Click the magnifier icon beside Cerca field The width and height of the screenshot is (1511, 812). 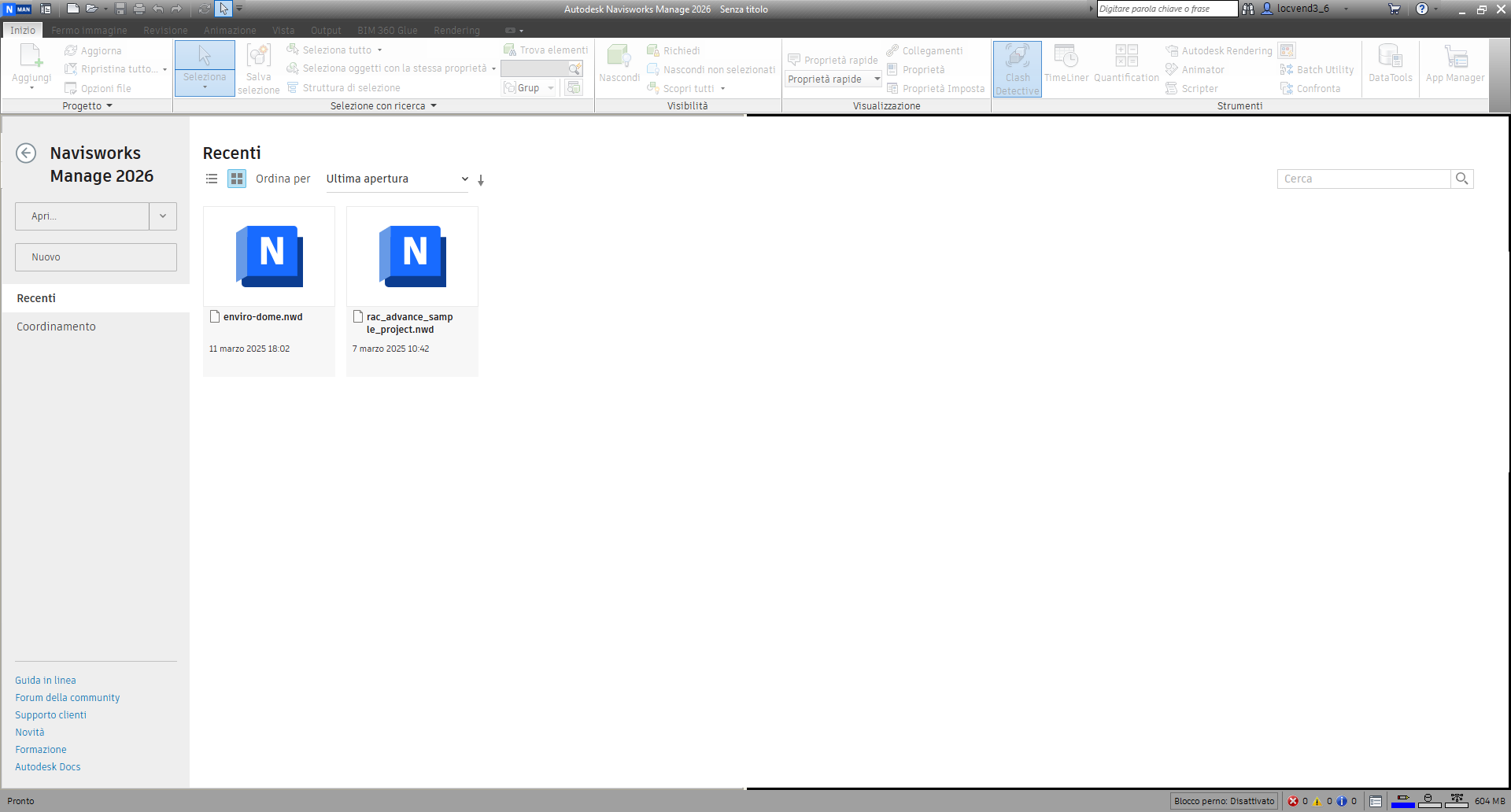pyautogui.click(x=1462, y=179)
